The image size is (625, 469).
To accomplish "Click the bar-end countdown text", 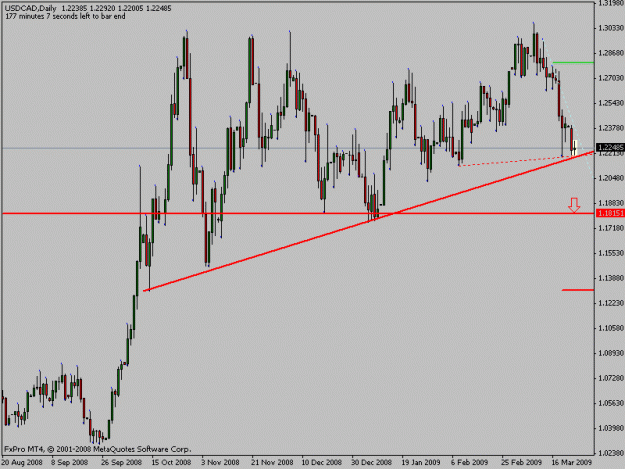I will [65, 16].
